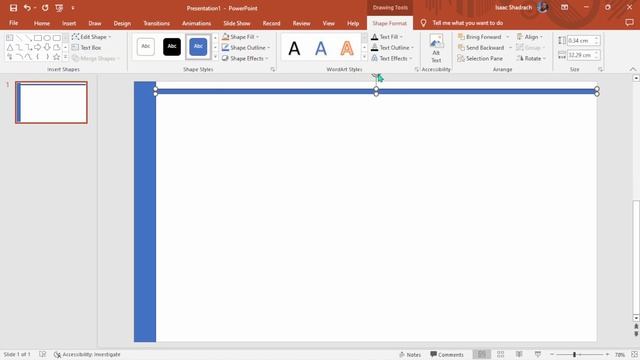Open the Size dialog launcher

pyautogui.click(x=600, y=69)
